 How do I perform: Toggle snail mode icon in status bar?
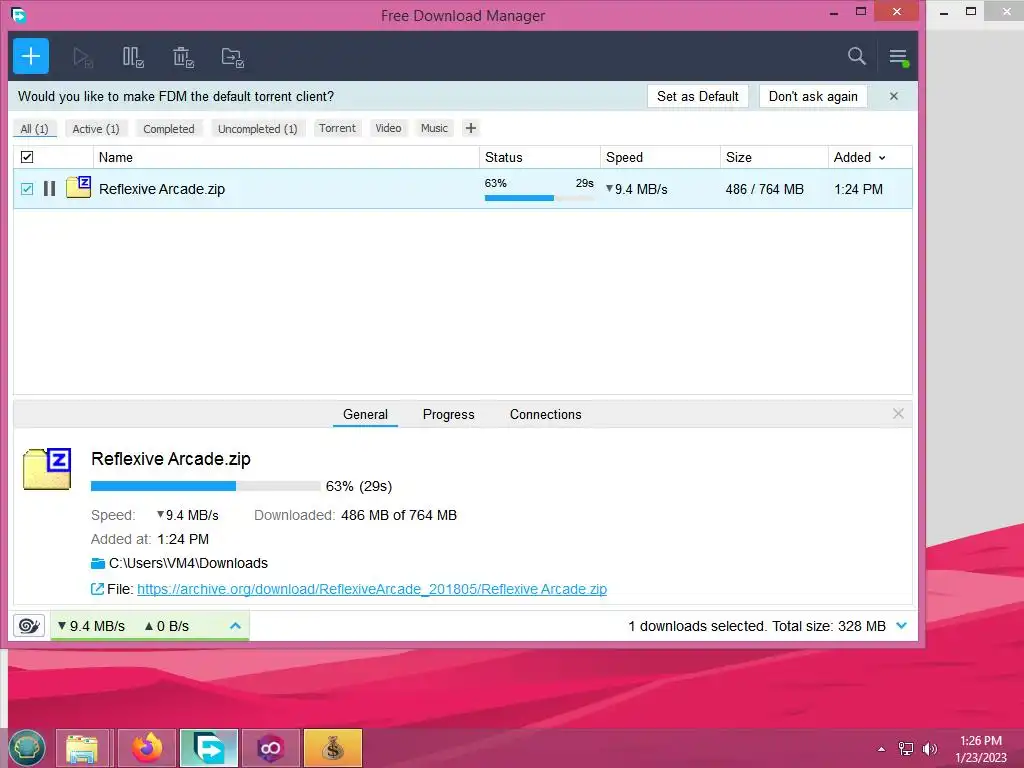[x=29, y=626]
